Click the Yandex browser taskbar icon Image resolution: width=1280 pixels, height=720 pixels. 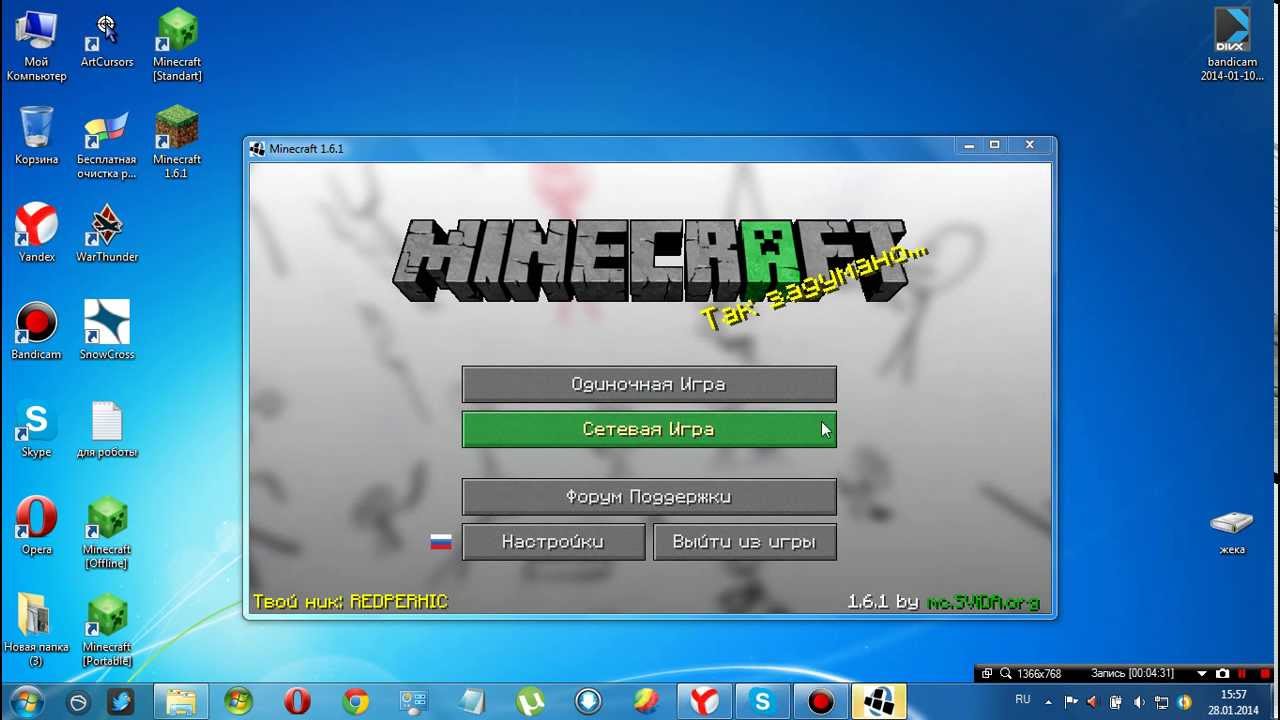[x=704, y=702]
